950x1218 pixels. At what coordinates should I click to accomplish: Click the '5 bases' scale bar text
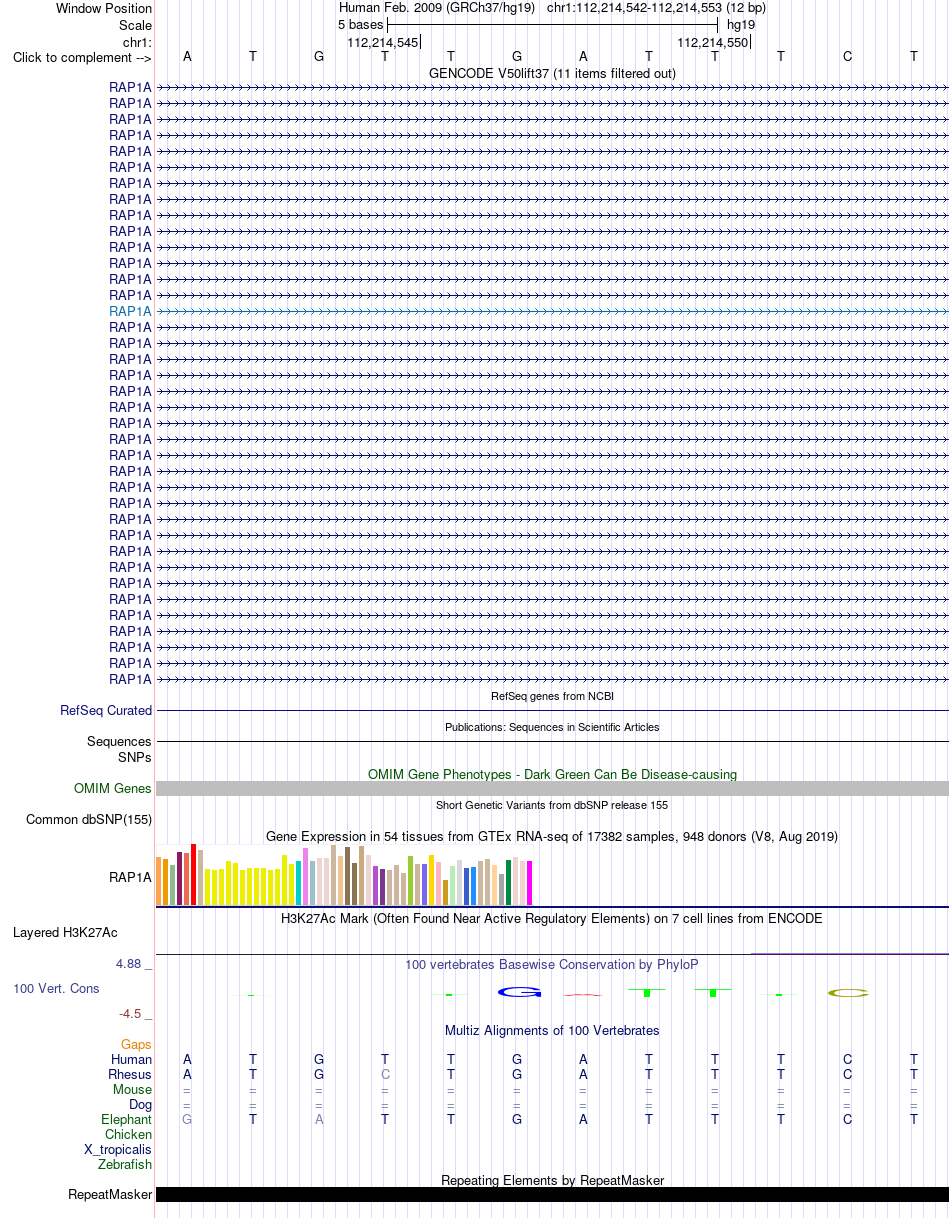pyautogui.click(x=360, y=24)
